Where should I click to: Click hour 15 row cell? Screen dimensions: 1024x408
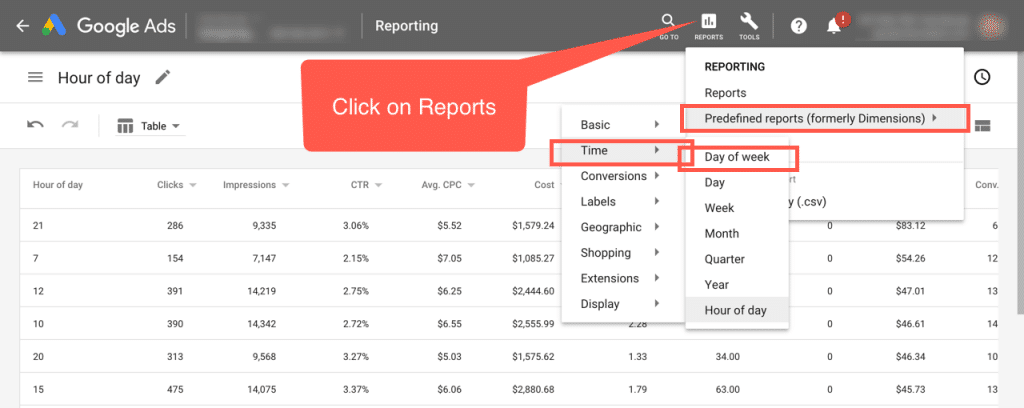[38, 390]
